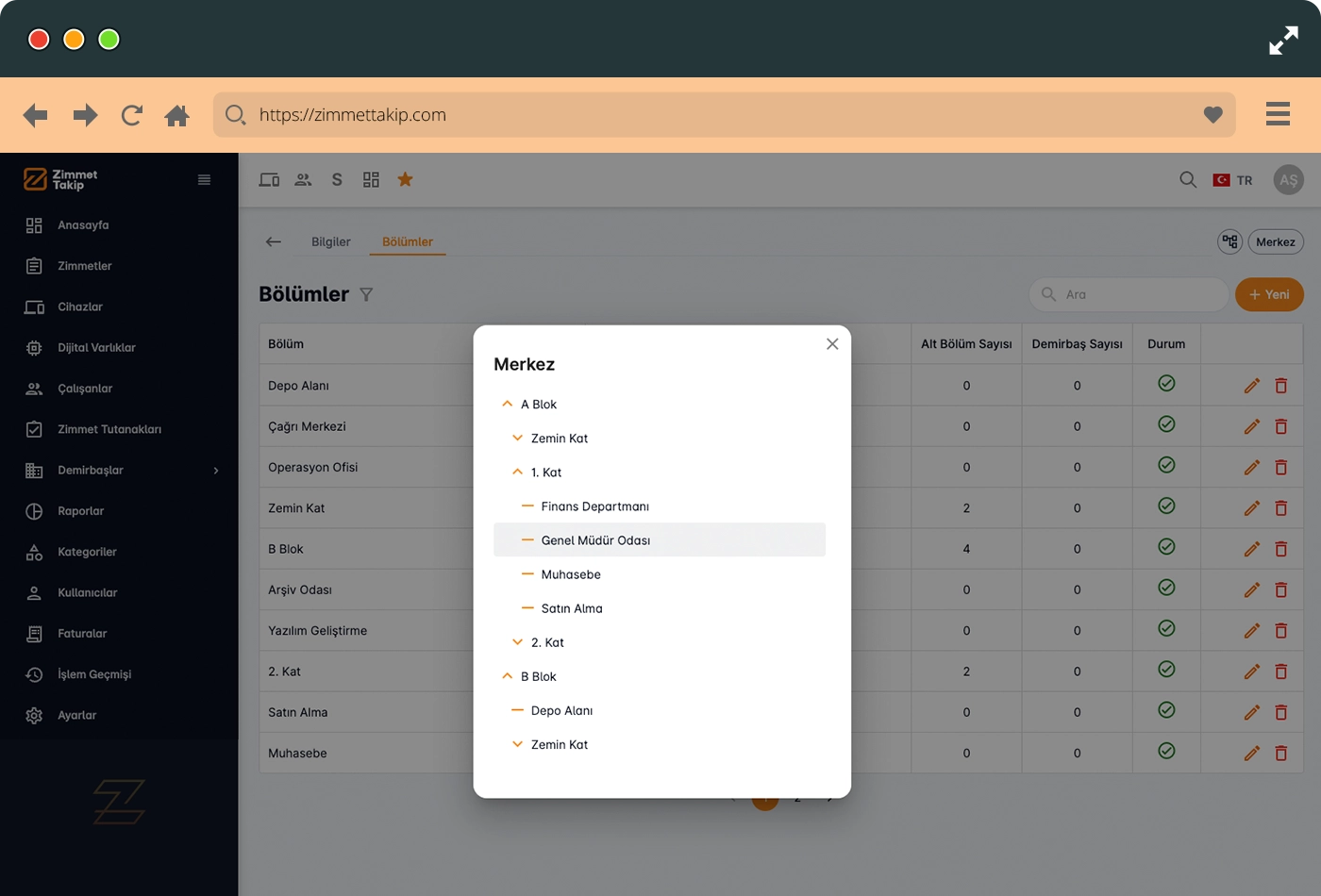
Task: Select Finans Departmanı in the tree
Action: pos(594,506)
